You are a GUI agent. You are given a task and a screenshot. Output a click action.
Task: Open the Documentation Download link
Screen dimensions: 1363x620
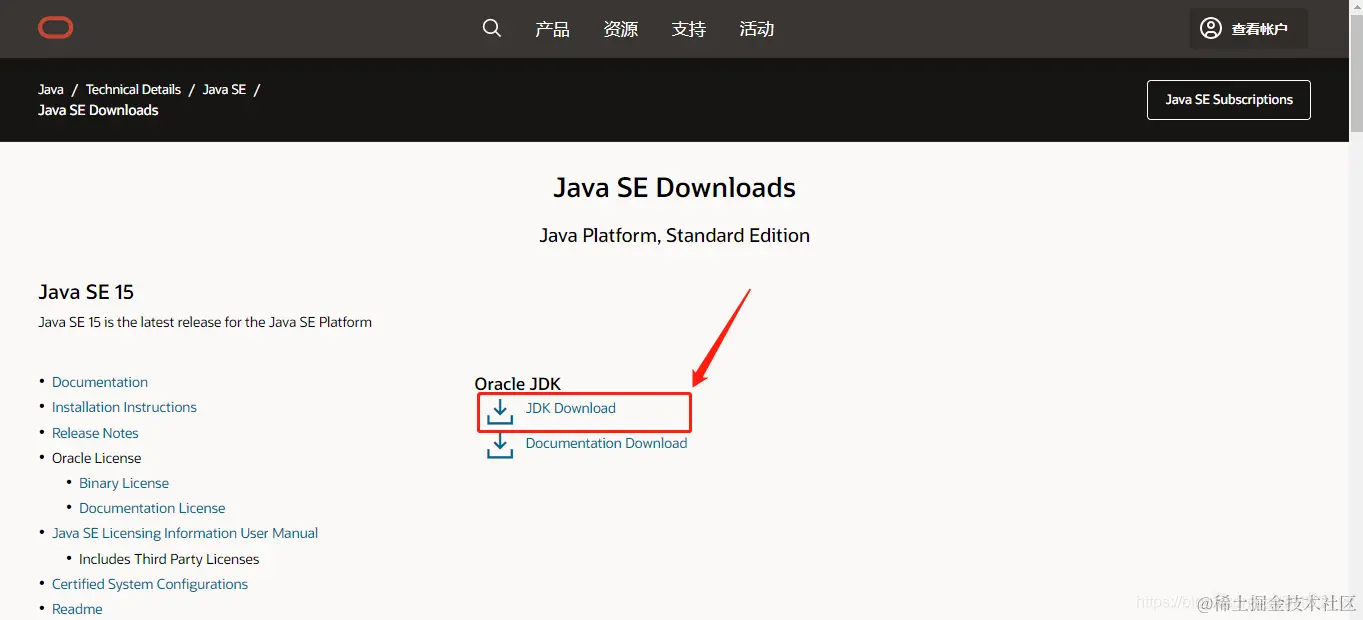pyautogui.click(x=606, y=443)
